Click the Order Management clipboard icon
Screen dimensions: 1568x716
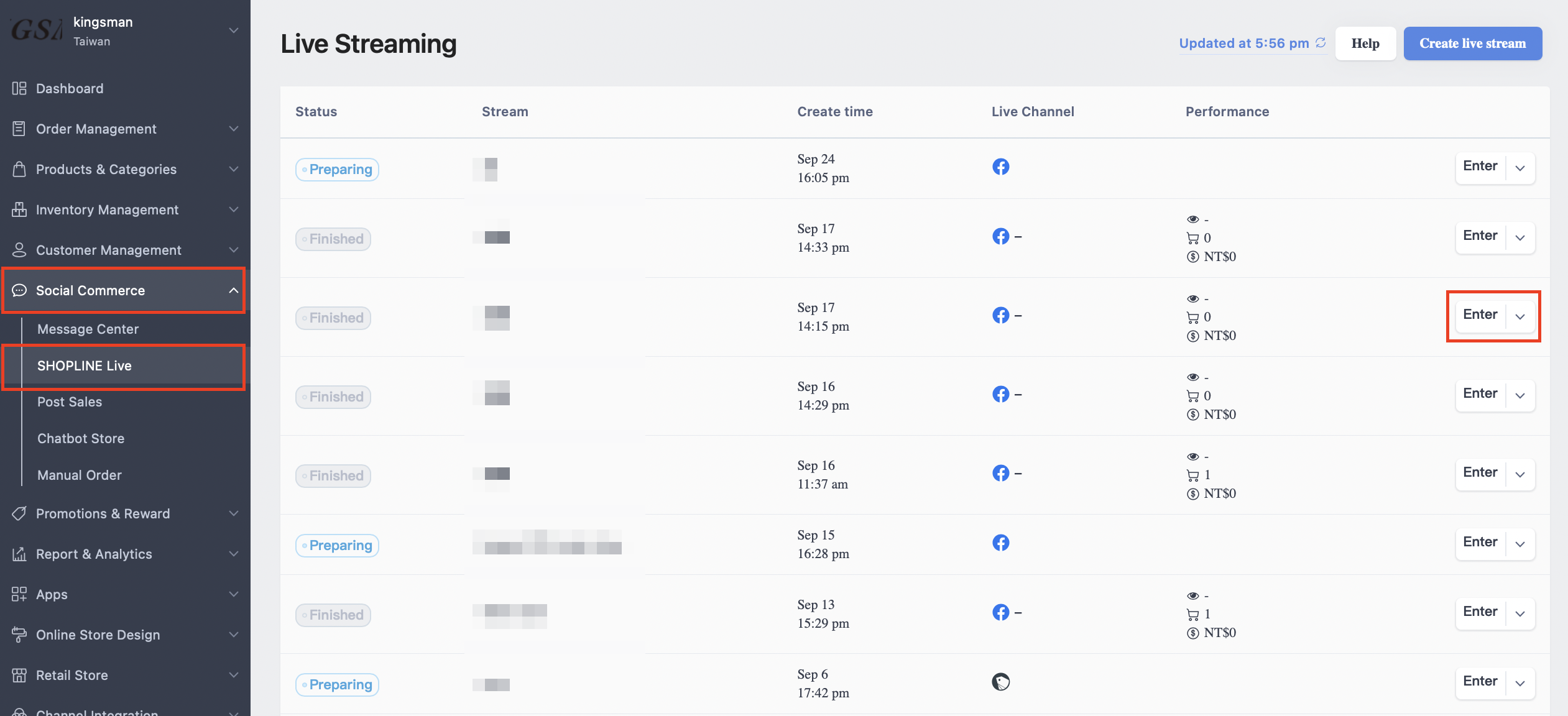coord(19,129)
